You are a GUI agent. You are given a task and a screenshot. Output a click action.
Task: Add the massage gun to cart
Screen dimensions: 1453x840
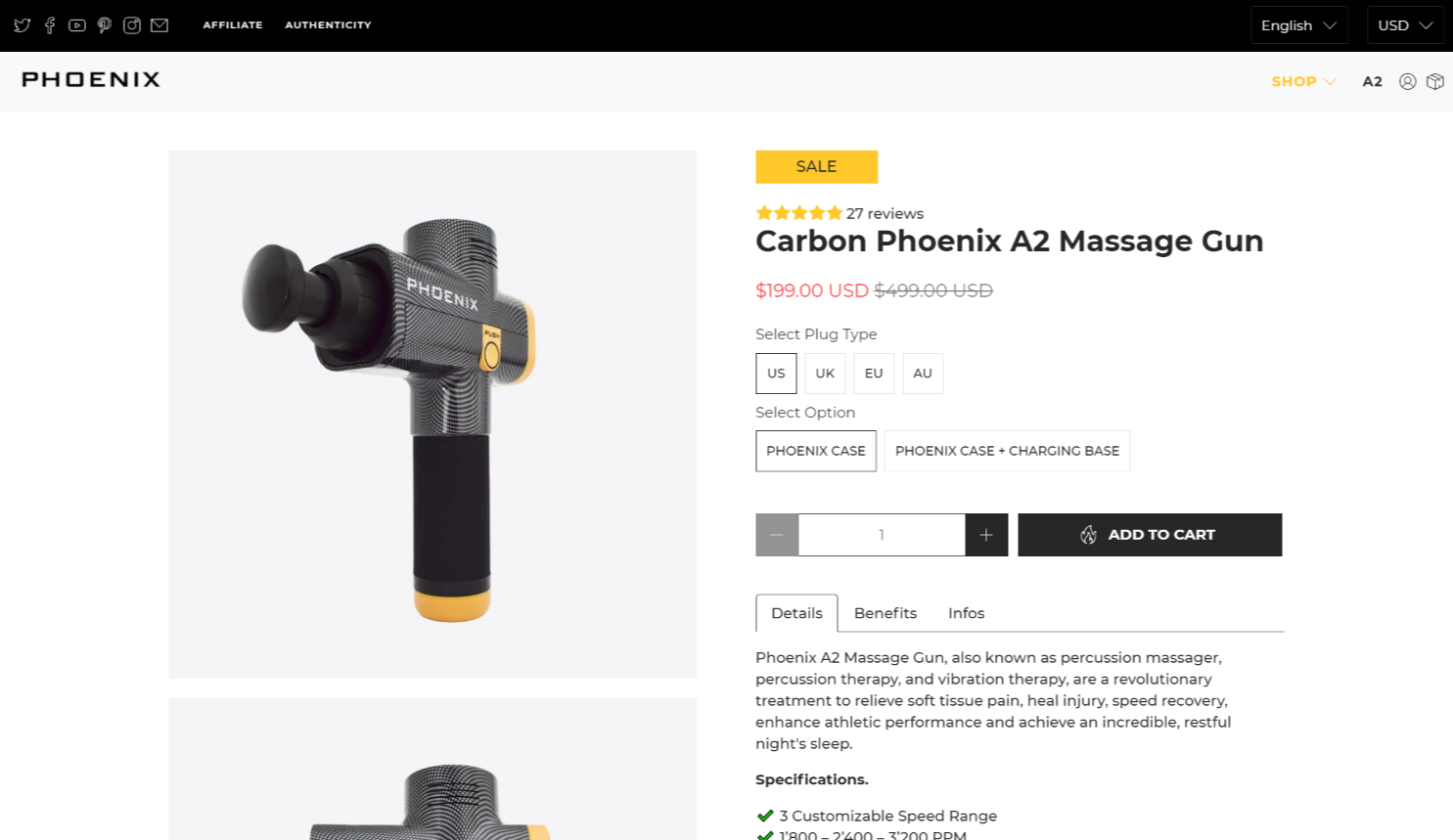tap(1150, 535)
